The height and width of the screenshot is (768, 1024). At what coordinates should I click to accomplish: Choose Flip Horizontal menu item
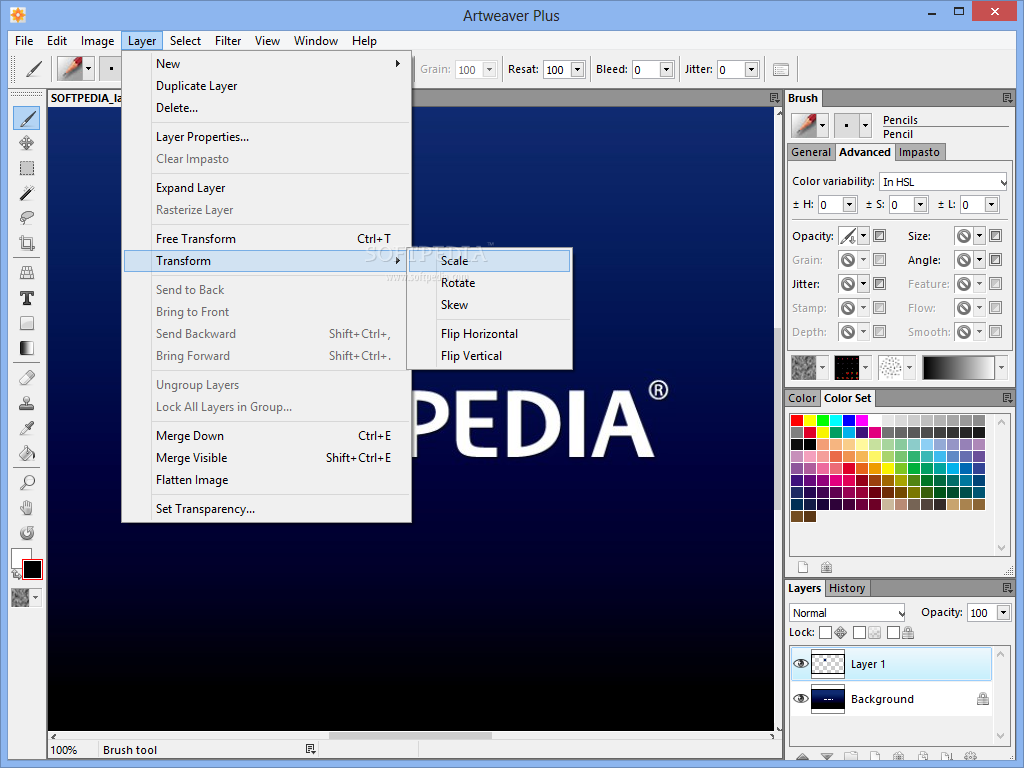point(490,334)
